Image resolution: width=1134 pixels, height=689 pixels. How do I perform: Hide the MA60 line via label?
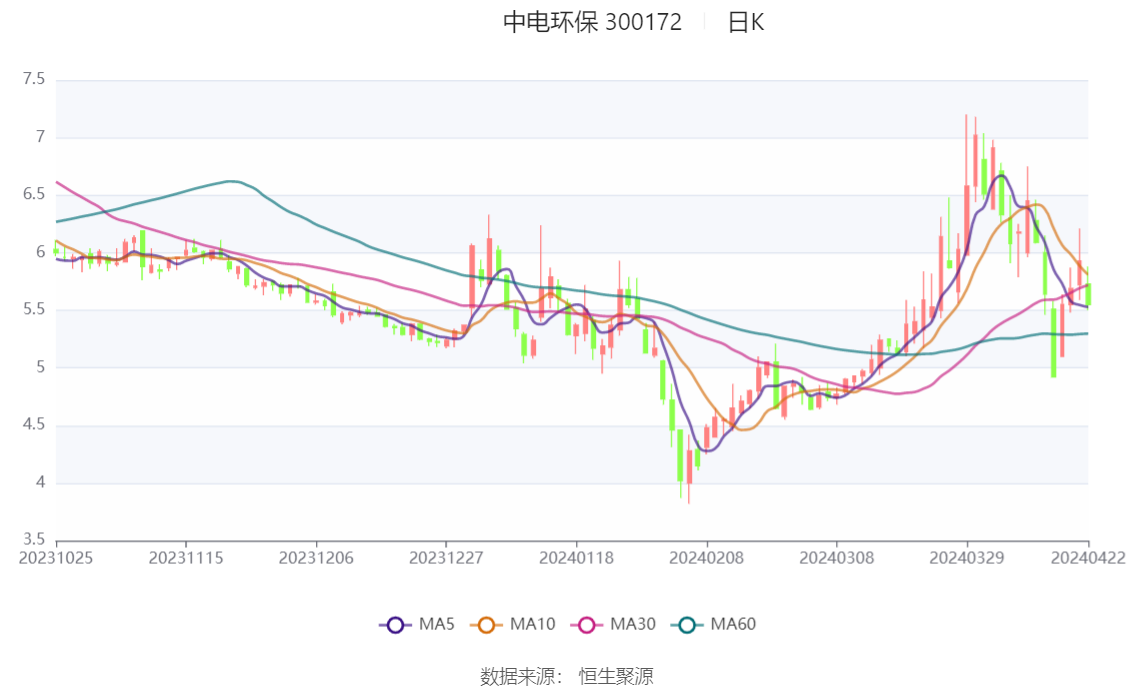click(733, 624)
